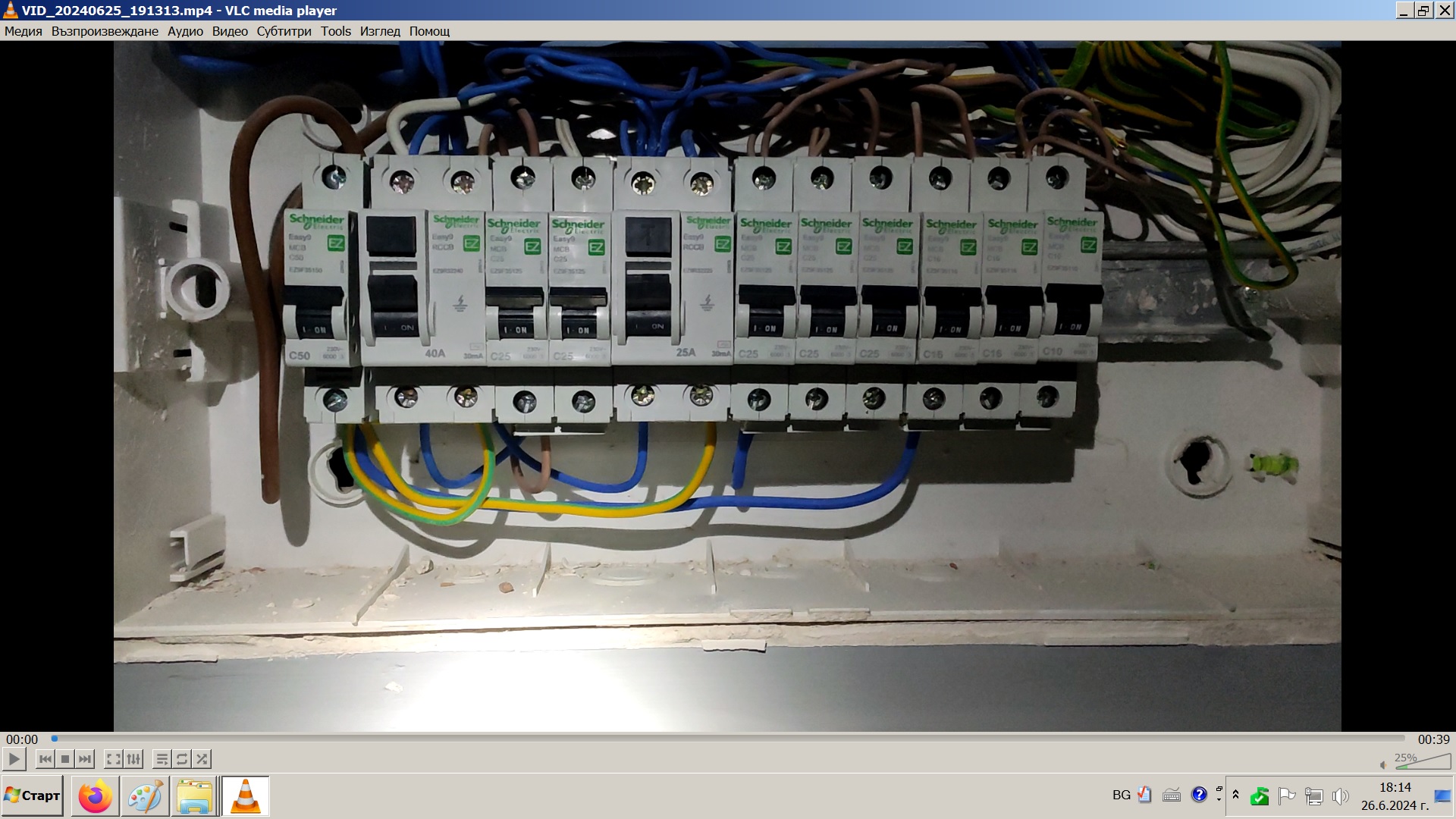Show hidden system tray icons
1456x819 pixels.
(1235, 795)
